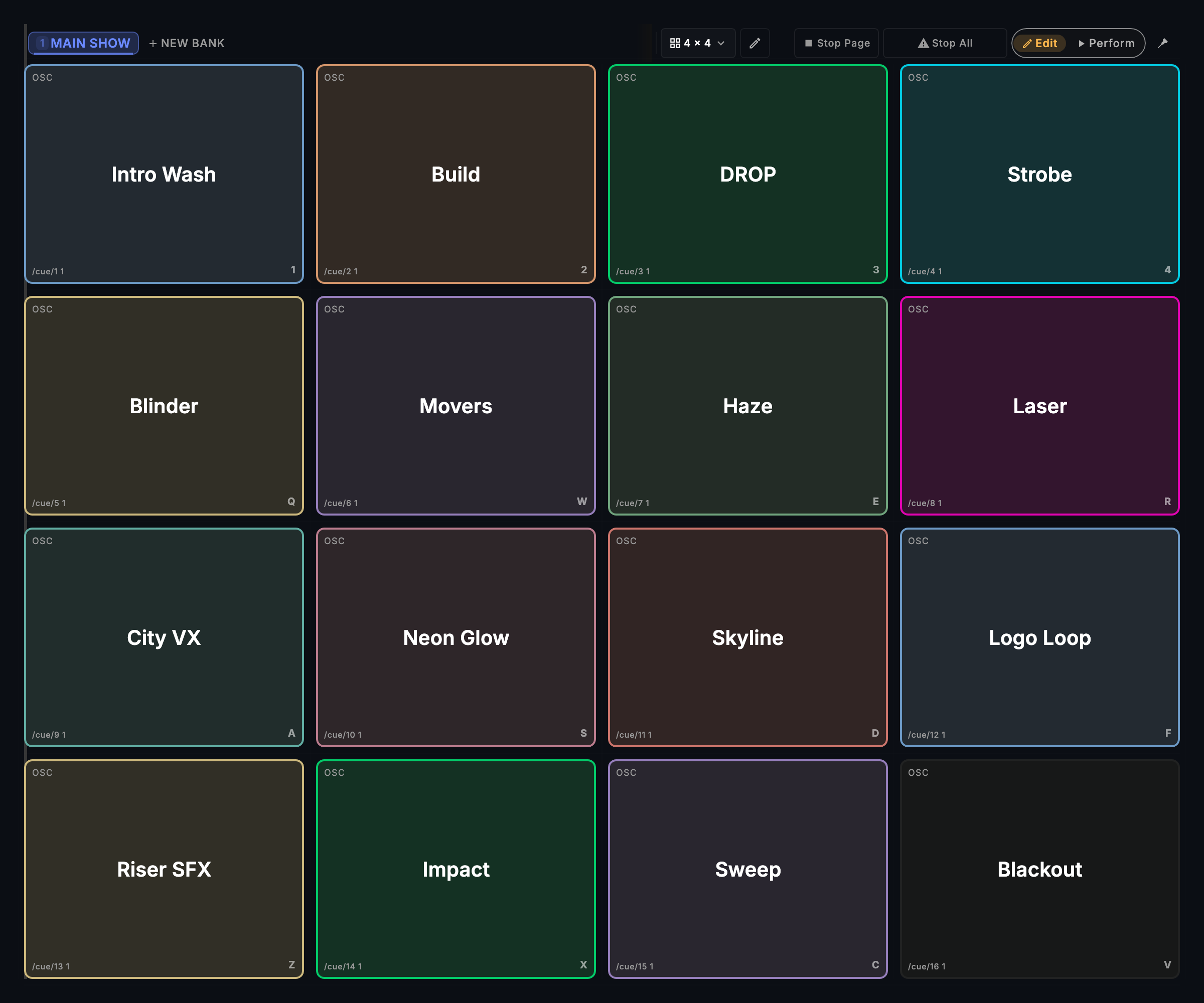
Task: Select the Logo Loop pad
Action: click(1039, 637)
